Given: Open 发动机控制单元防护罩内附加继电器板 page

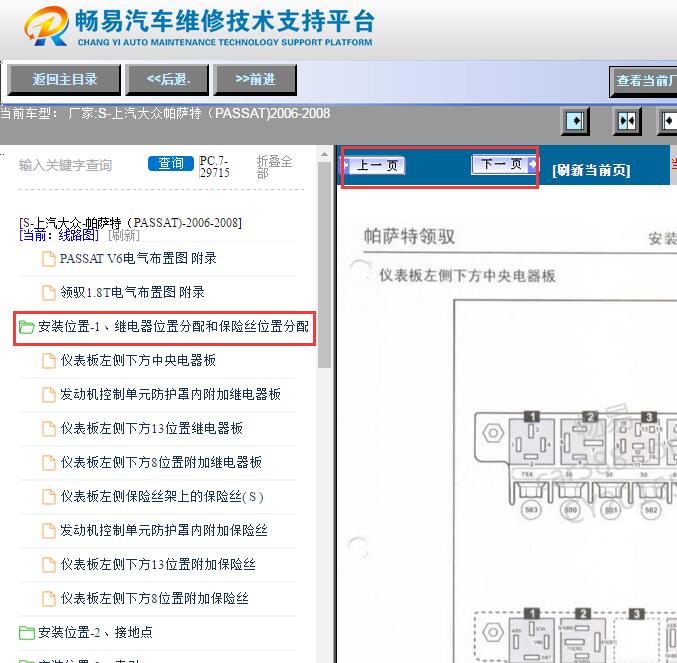Looking at the screenshot, I should coord(171,394).
